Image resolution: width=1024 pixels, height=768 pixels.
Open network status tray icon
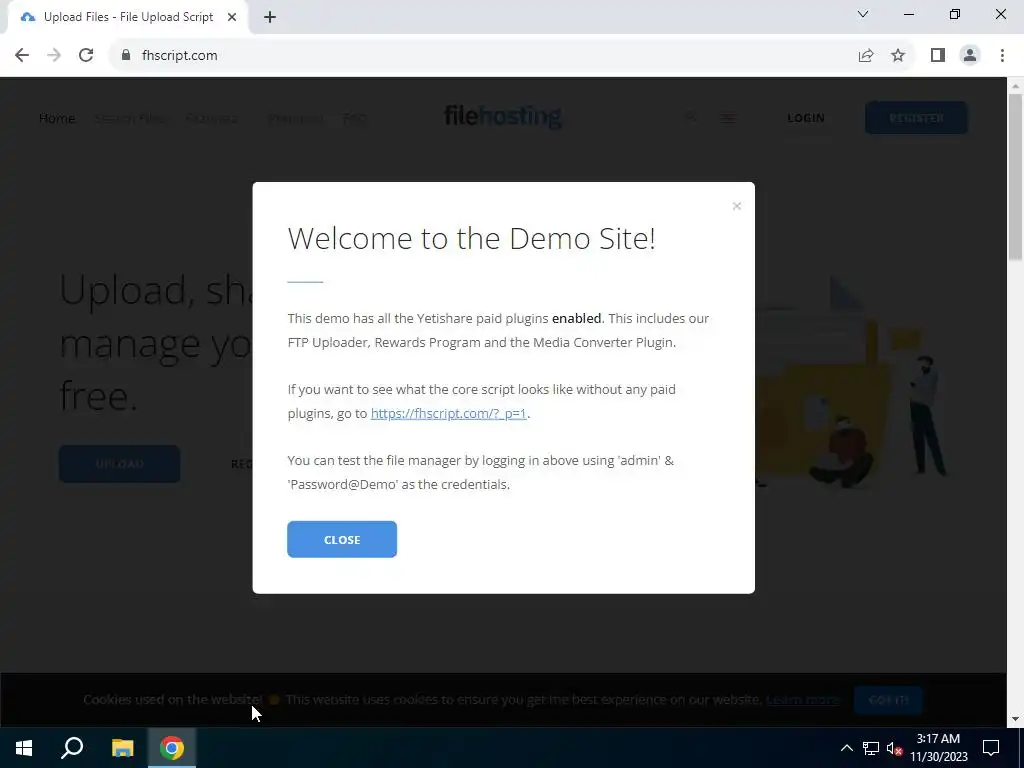(871, 748)
